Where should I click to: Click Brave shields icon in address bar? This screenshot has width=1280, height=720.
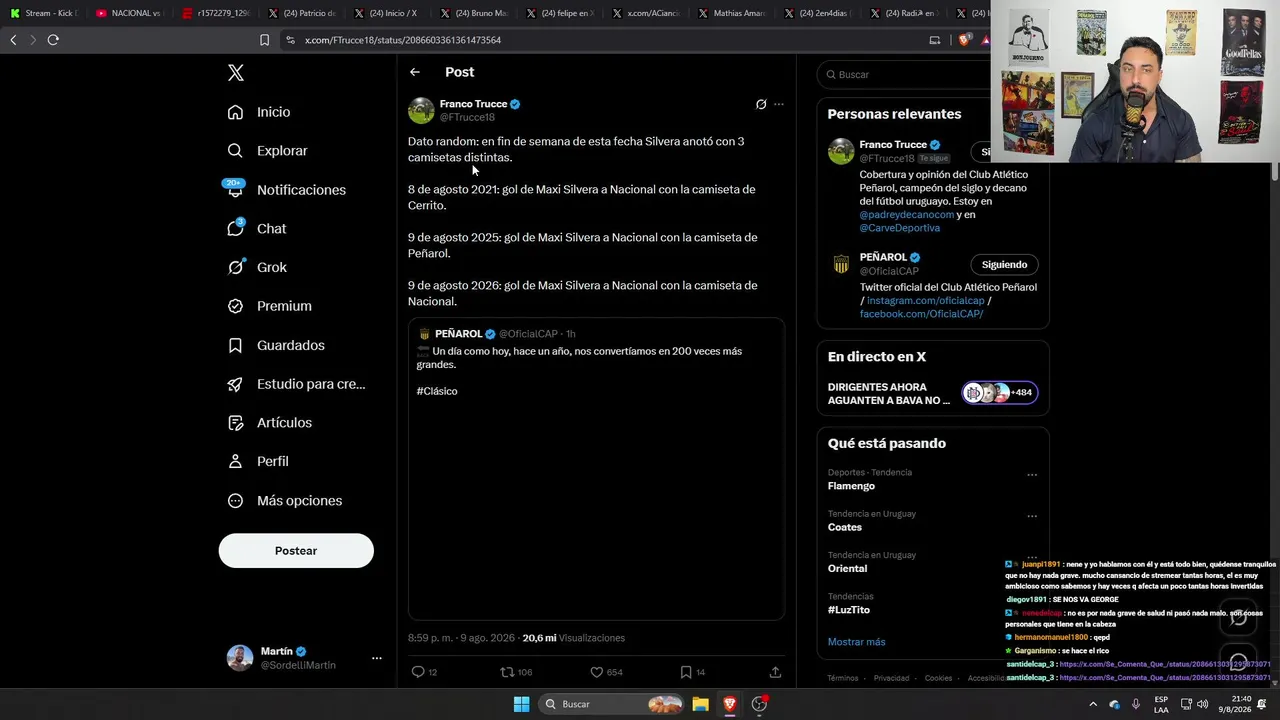click(x=964, y=40)
